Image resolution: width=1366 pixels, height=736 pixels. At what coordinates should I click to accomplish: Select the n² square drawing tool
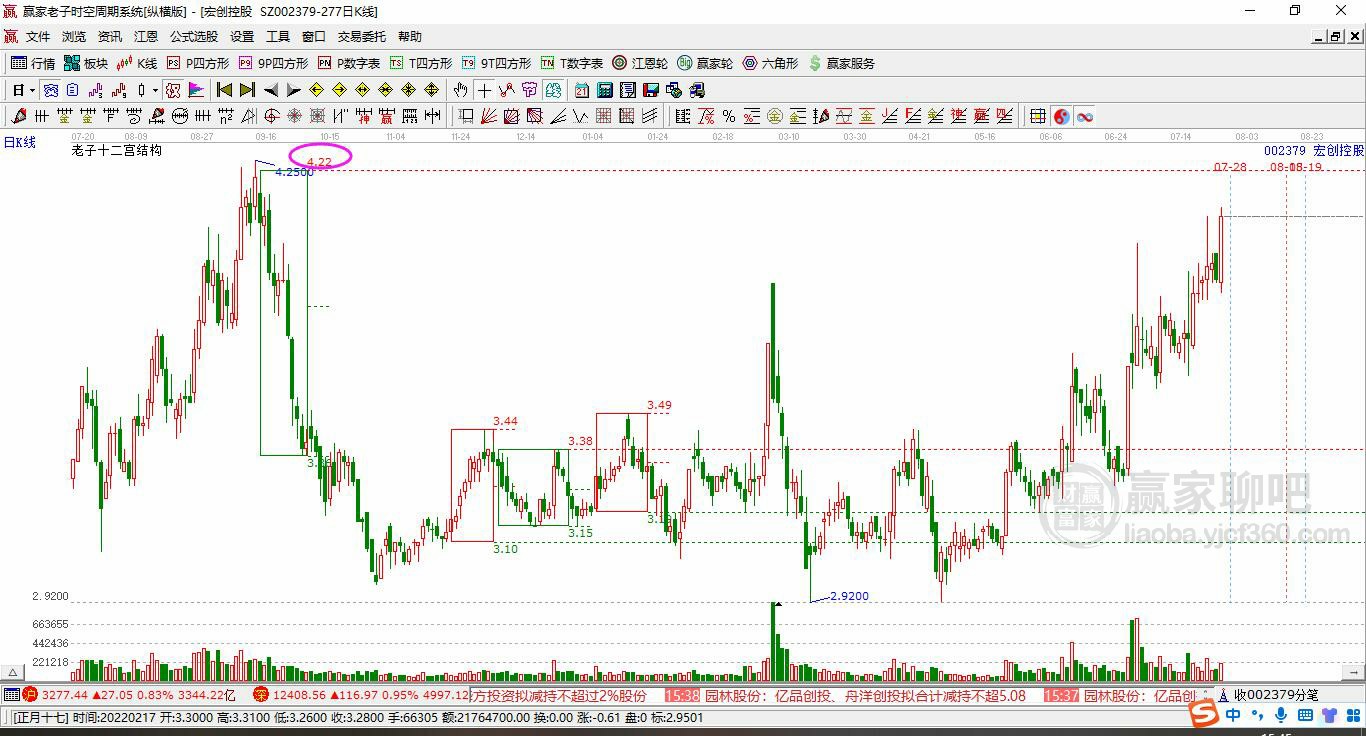pyautogui.click(x=226, y=116)
